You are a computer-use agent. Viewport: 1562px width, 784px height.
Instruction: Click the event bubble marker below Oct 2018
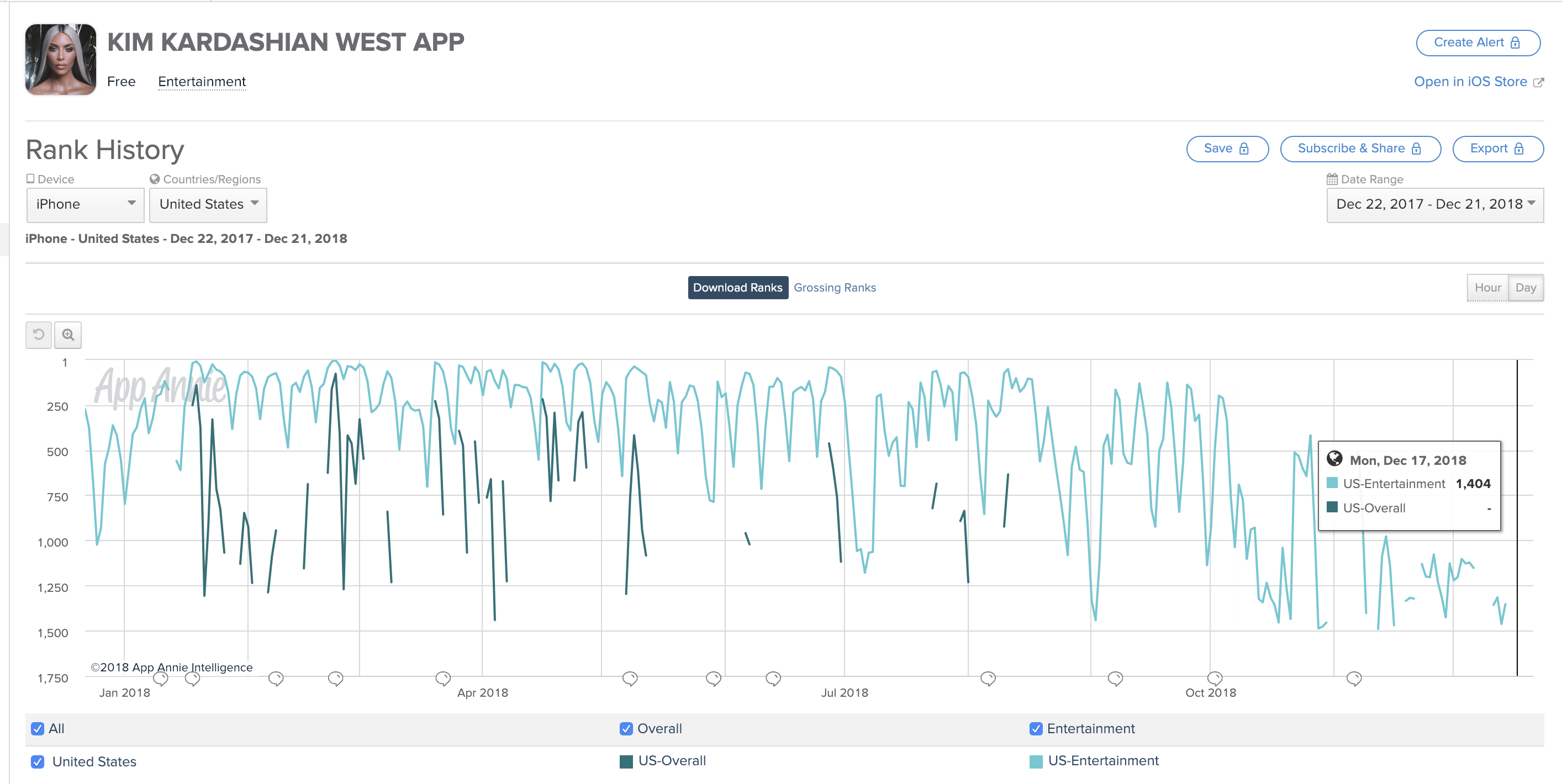point(1215,677)
